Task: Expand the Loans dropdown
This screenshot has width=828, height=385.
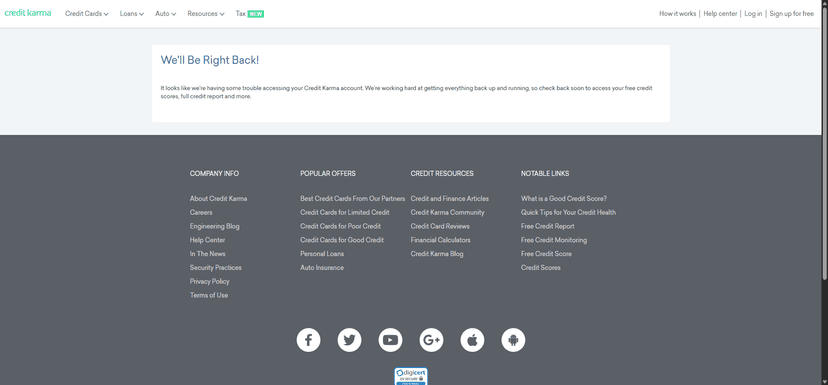Action: 131,14
